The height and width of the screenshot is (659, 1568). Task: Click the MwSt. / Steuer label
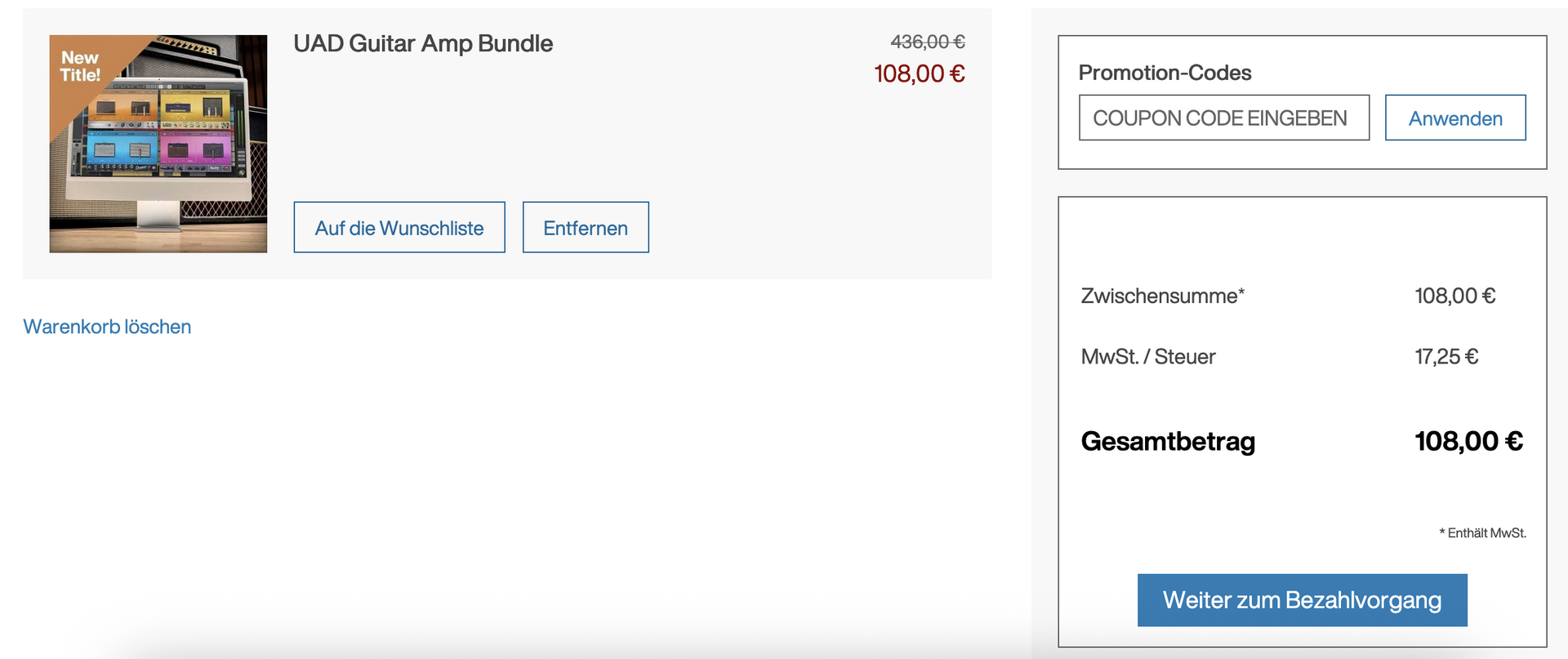[x=1148, y=357]
